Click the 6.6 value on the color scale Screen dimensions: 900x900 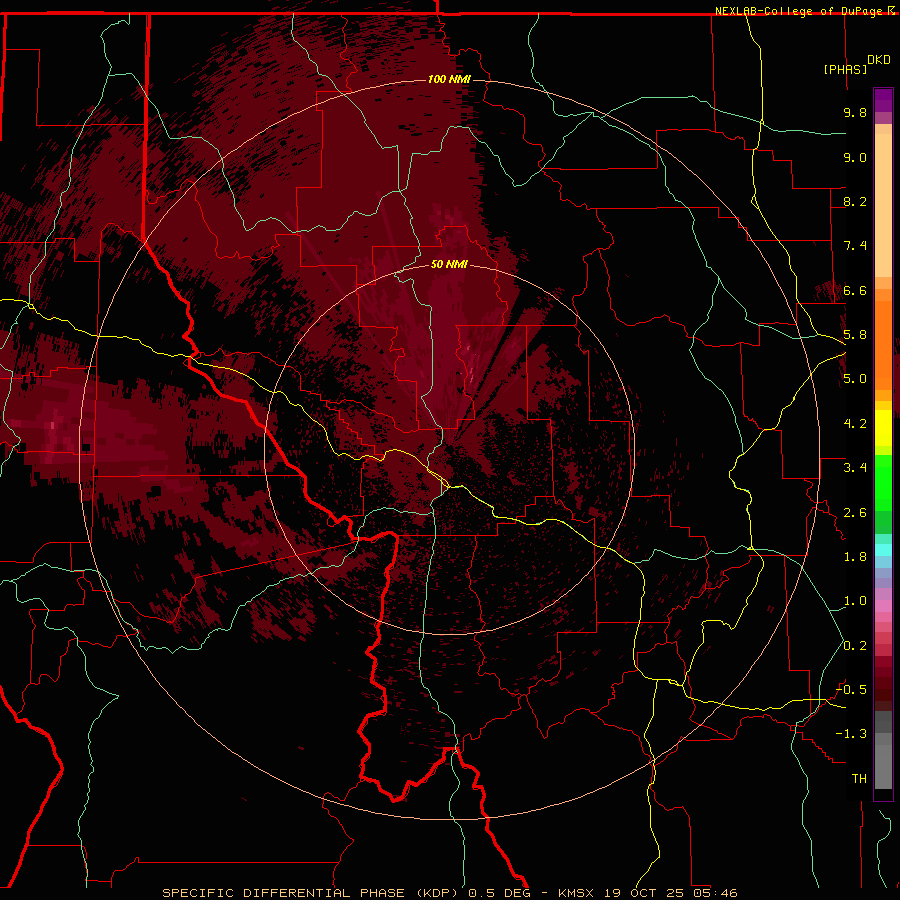tap(855, 290)
